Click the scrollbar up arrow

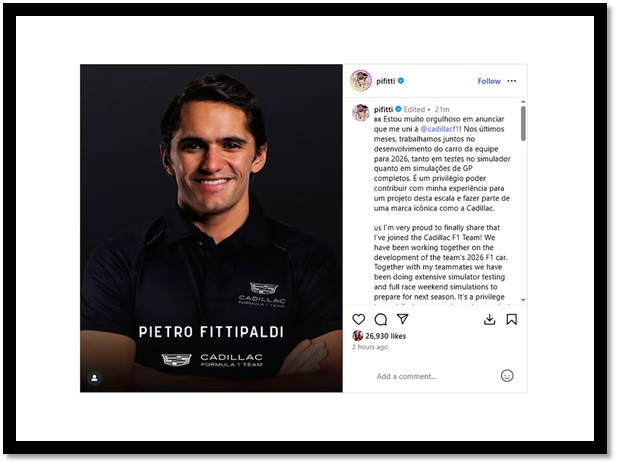point(523,102)
